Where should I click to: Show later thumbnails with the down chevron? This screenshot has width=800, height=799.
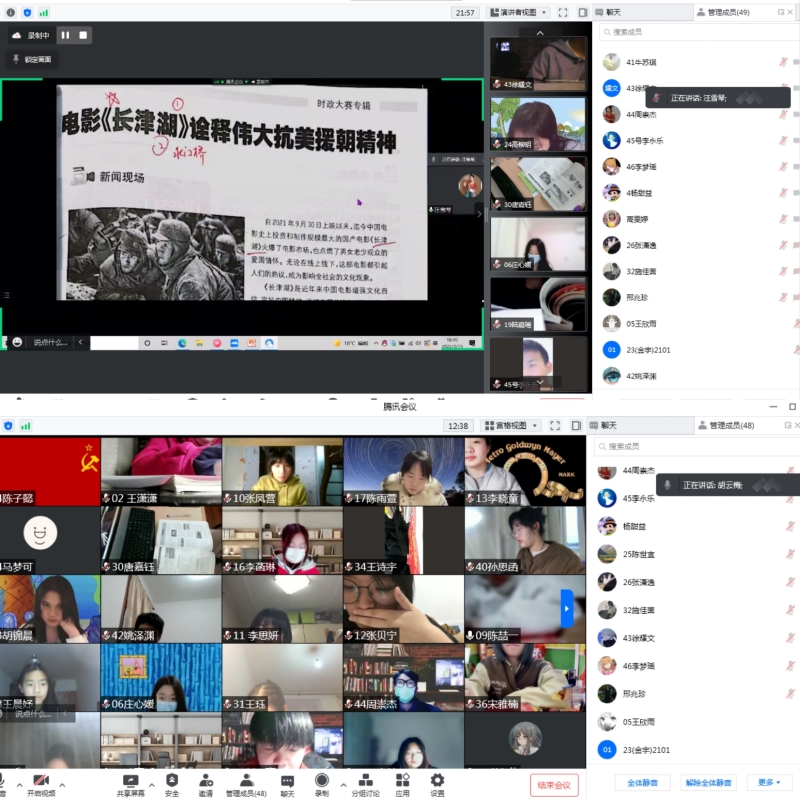(540, 382)
